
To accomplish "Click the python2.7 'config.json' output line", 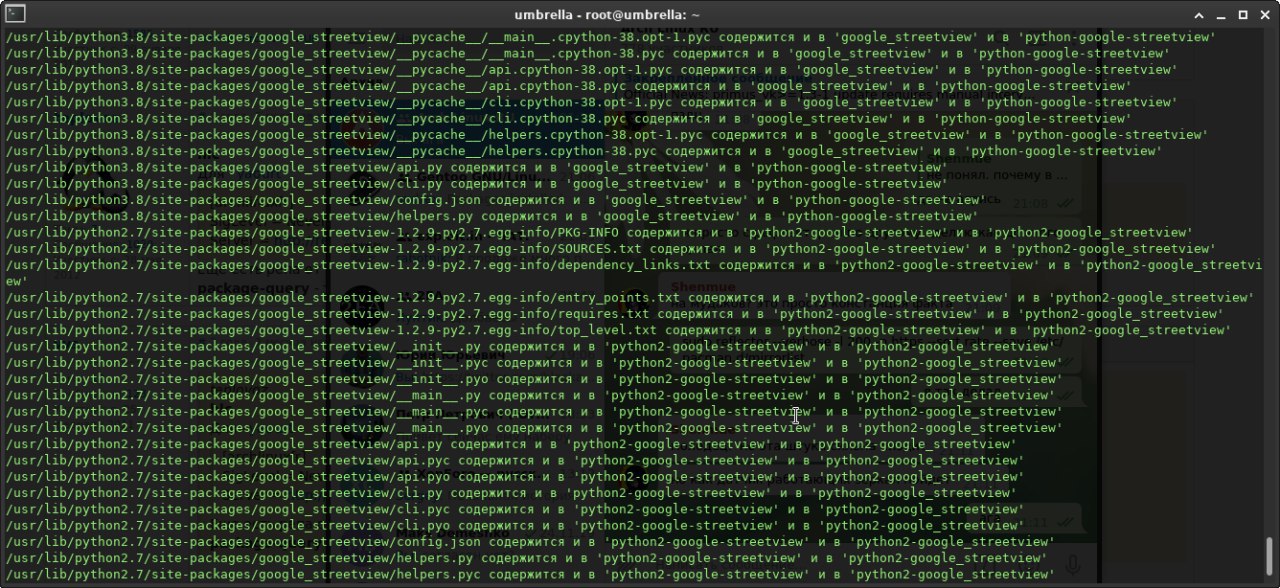I will 529,541.
